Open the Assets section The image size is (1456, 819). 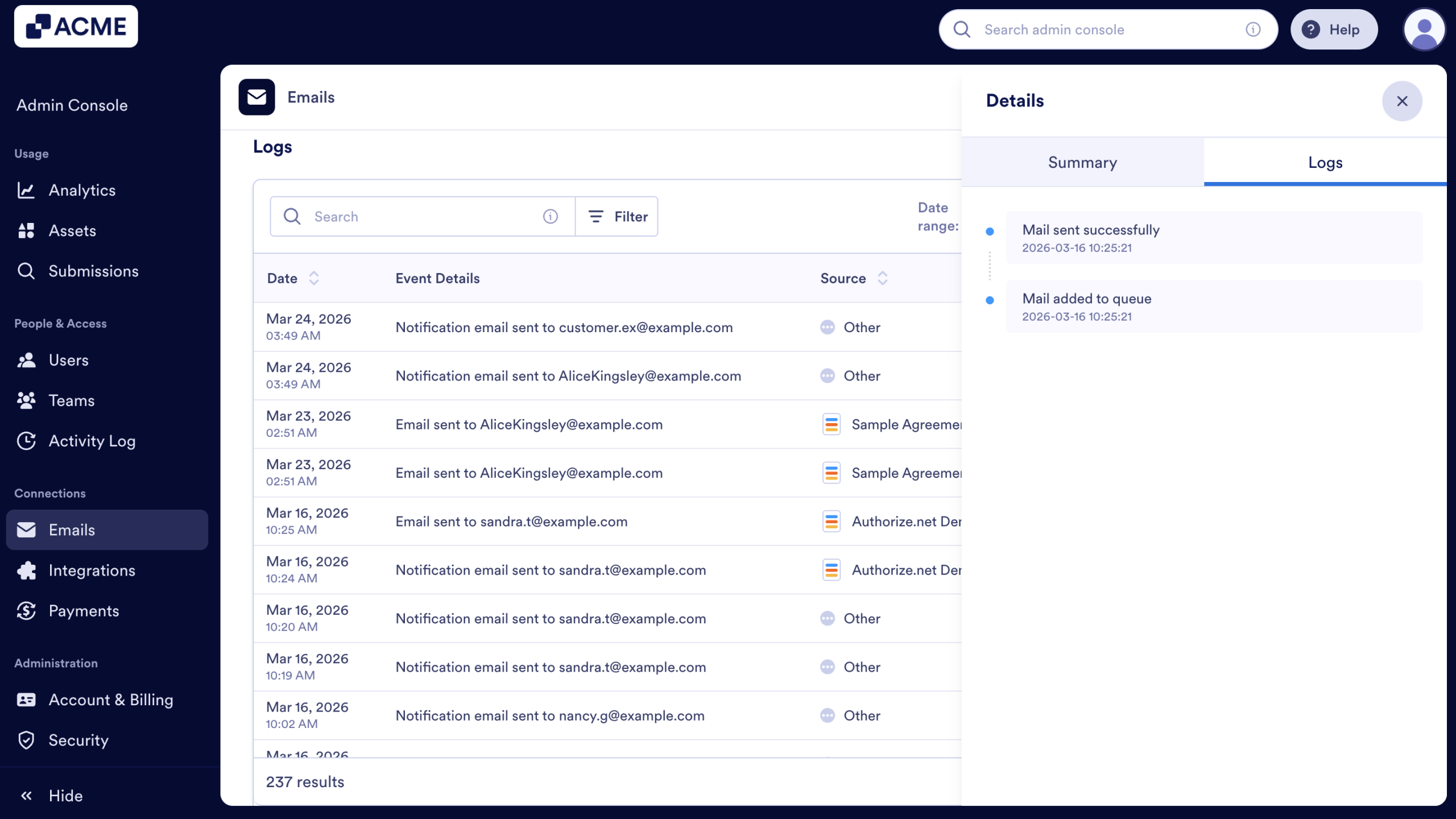[x=73, y=230]
